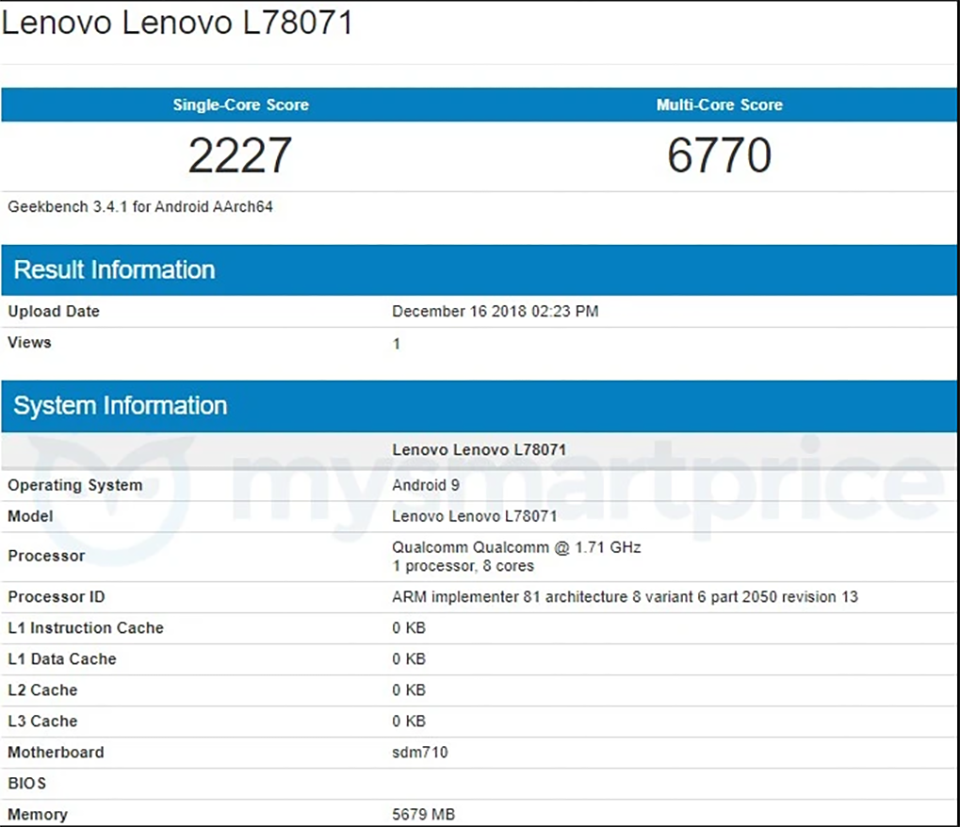Select the Memory row label
This screenshot has height=827, width=960.
click(37, 815)
